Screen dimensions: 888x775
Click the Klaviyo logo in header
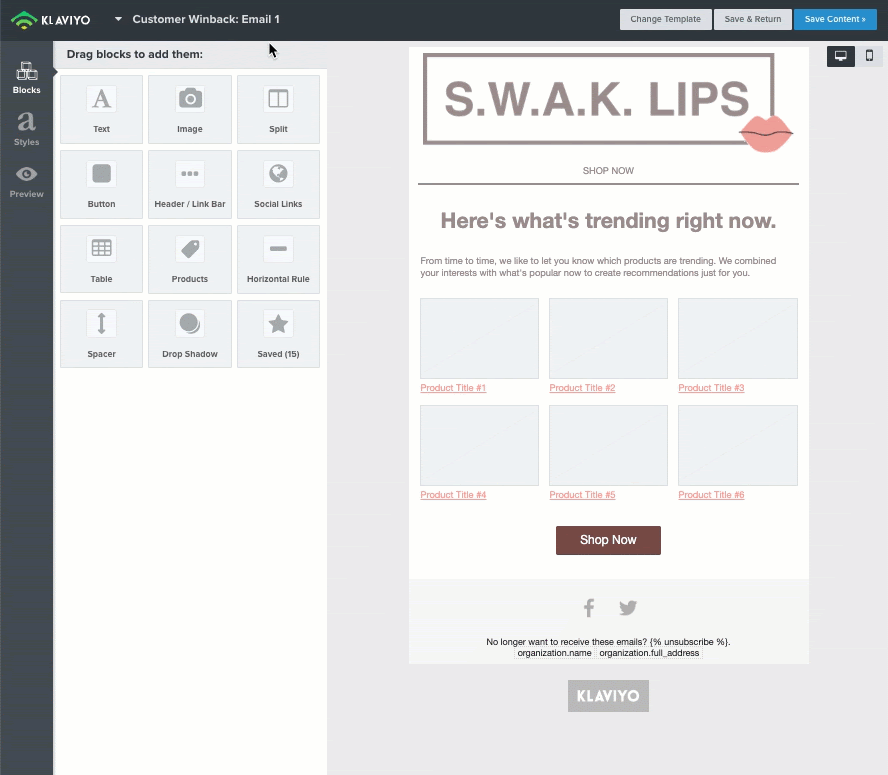tap(50, 20)
